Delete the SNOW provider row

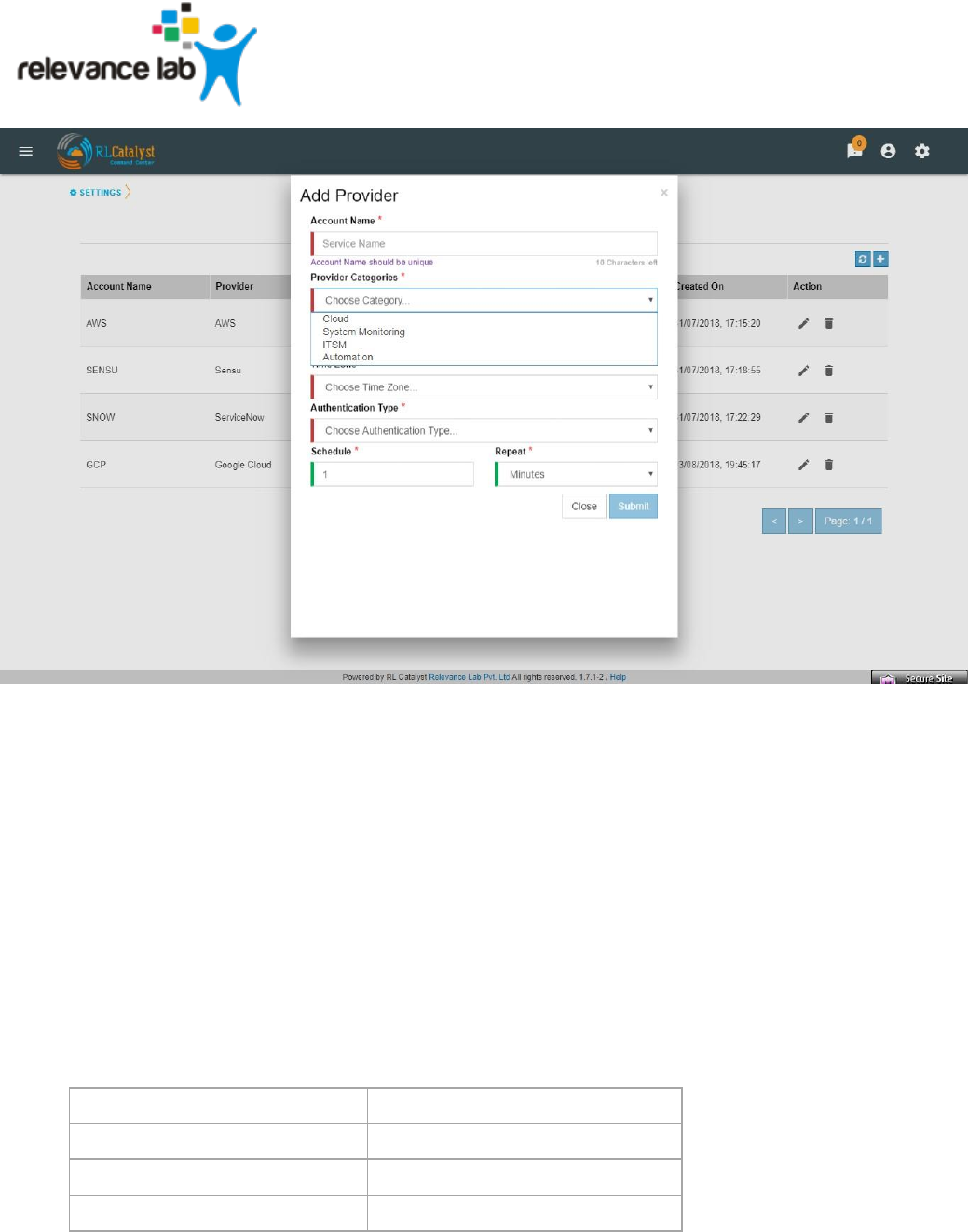[828, 417]
